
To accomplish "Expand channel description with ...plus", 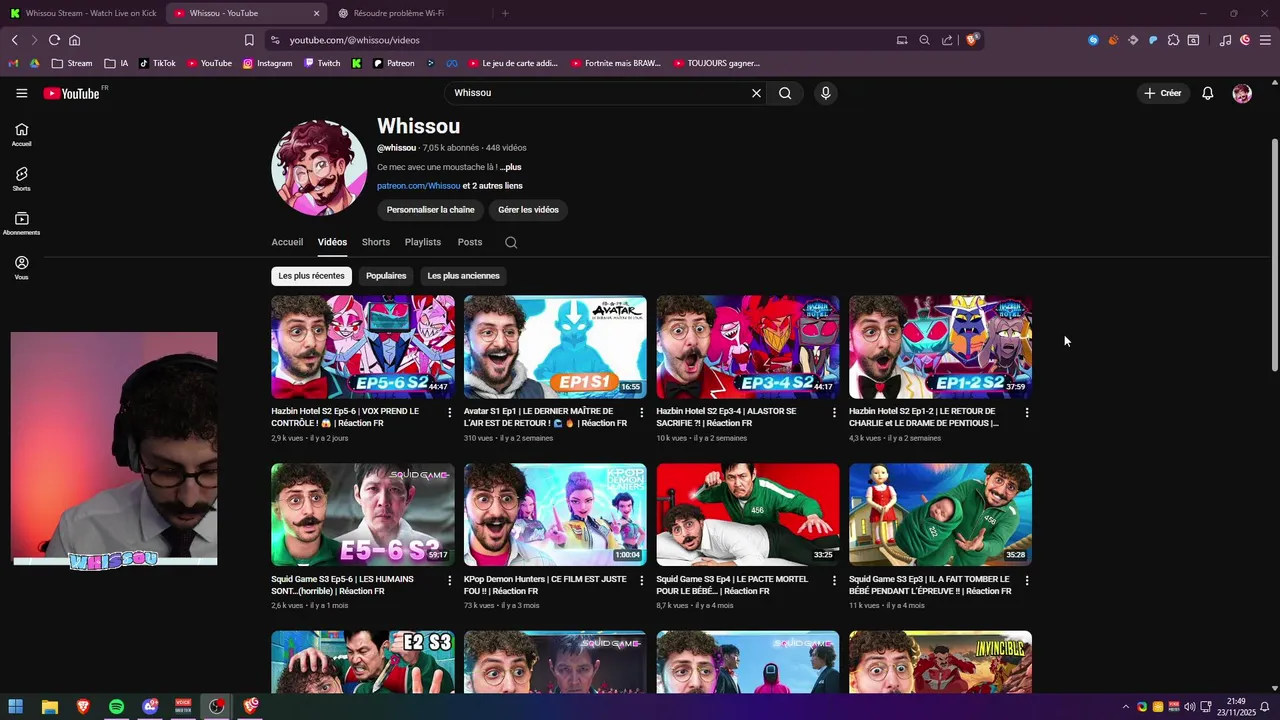I will 510,167.
